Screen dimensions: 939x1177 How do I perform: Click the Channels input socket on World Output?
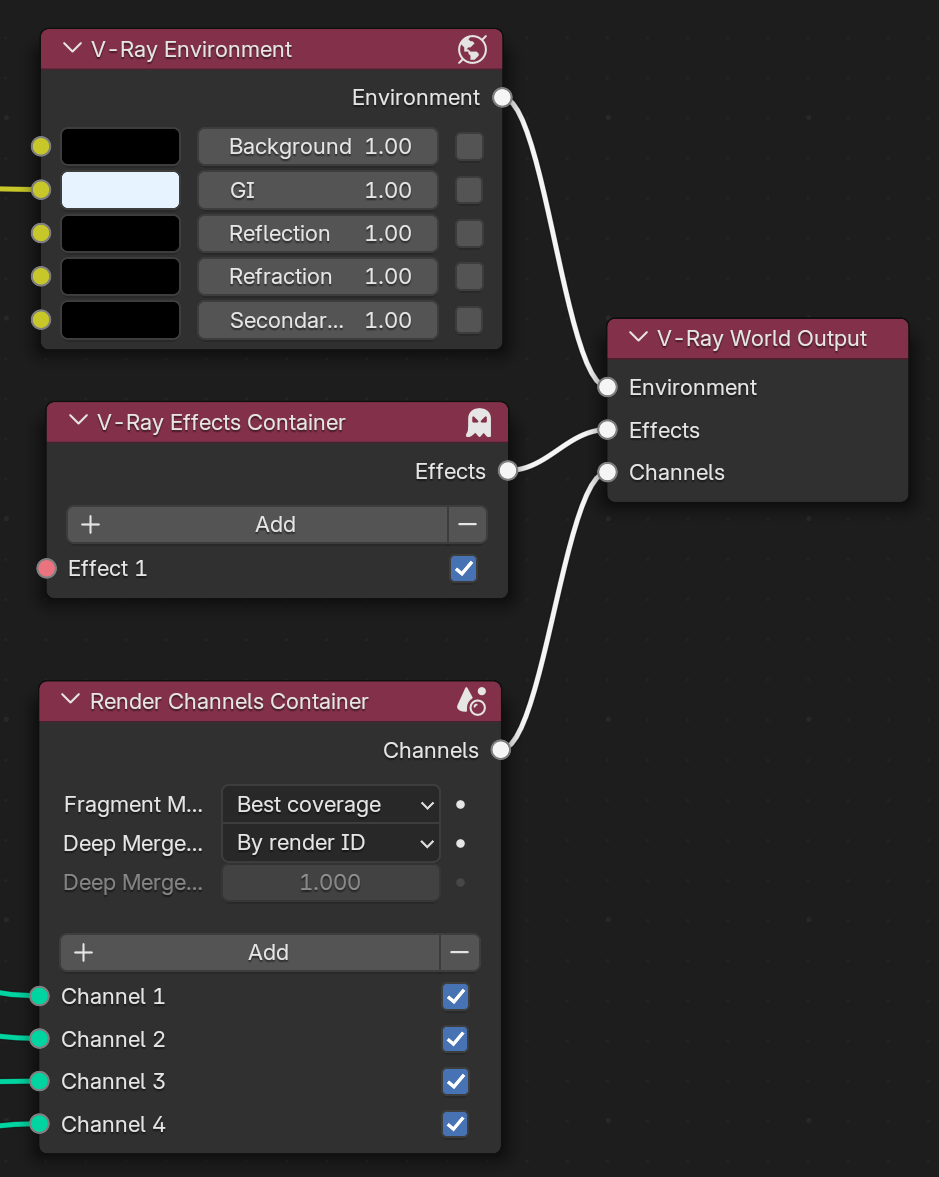(607, 472)
